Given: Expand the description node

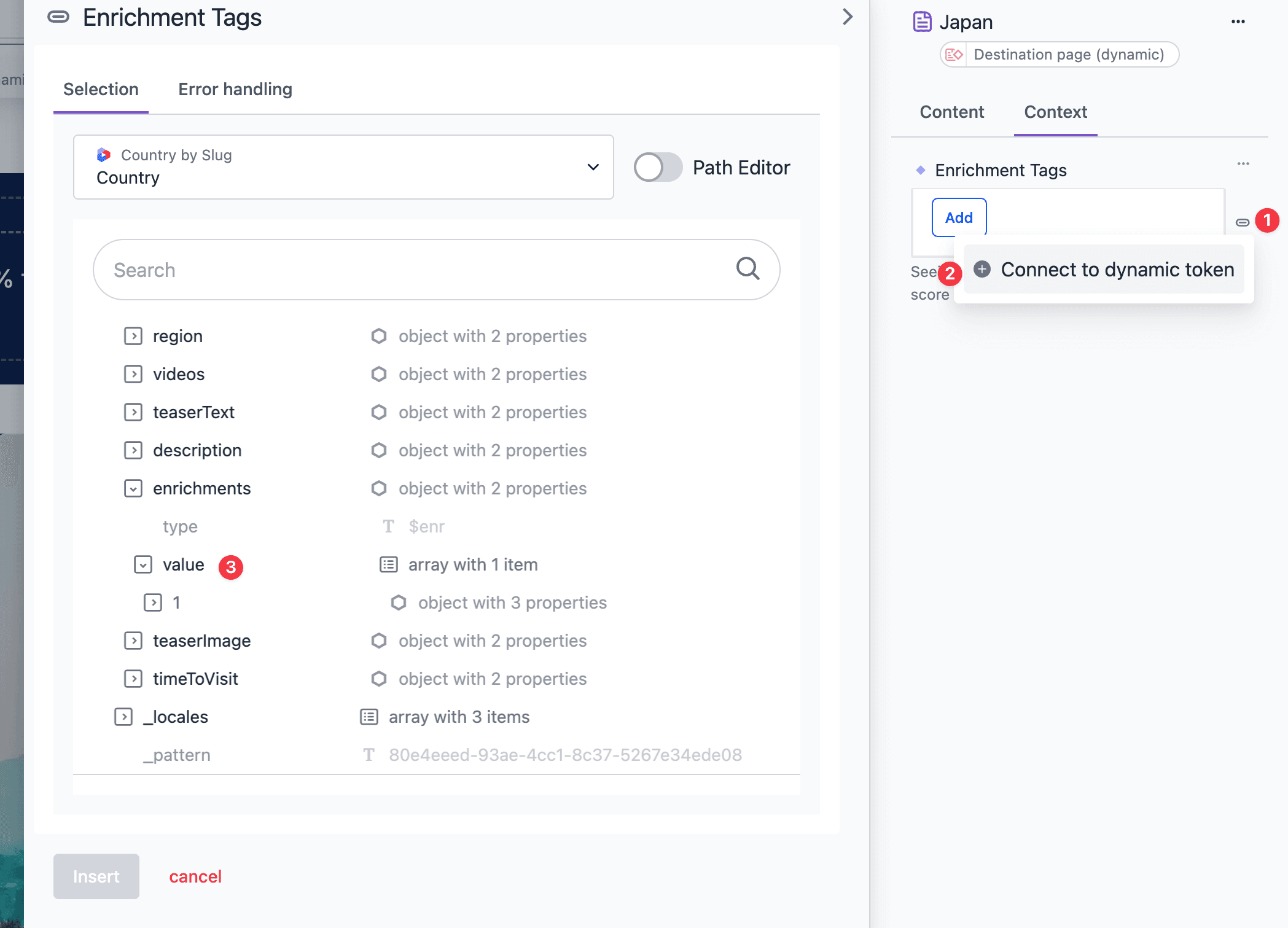Looking at the screenshot, I should (133, 450).
